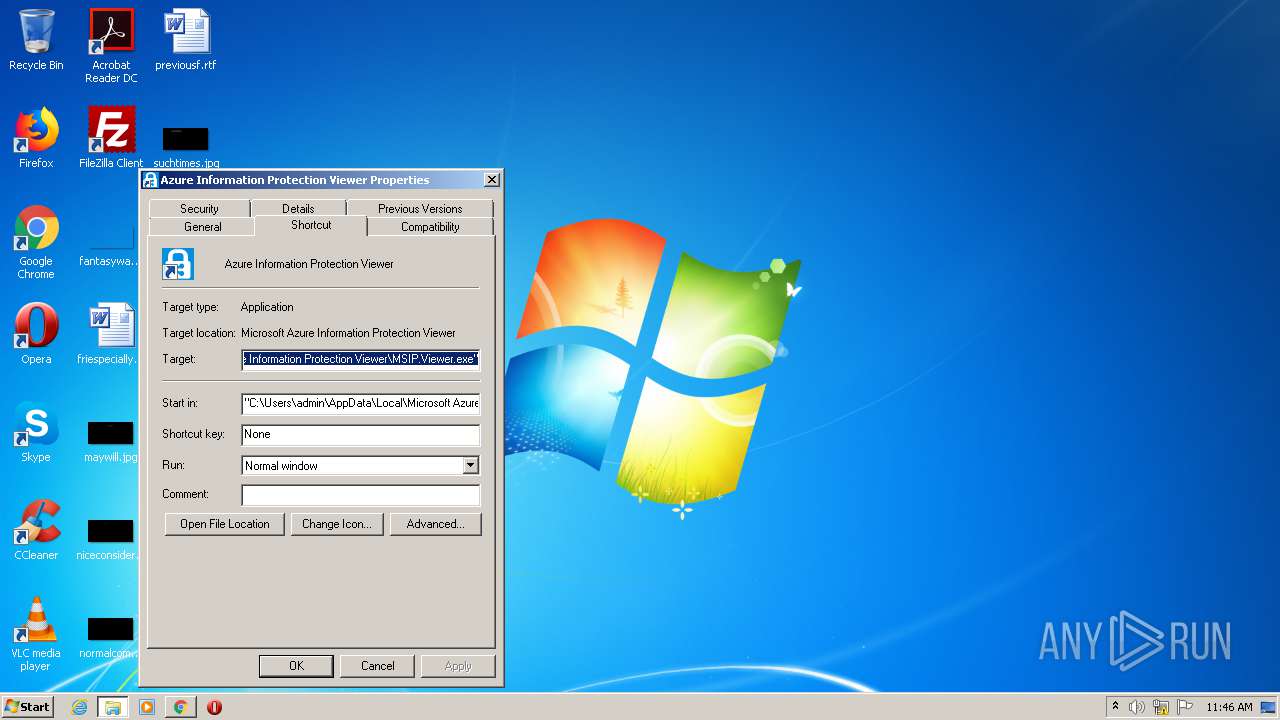The image size is (1280, 720).
Task: Select the Opera desktop shortcut
Action: pyautogui.click(x=36, y=334)
